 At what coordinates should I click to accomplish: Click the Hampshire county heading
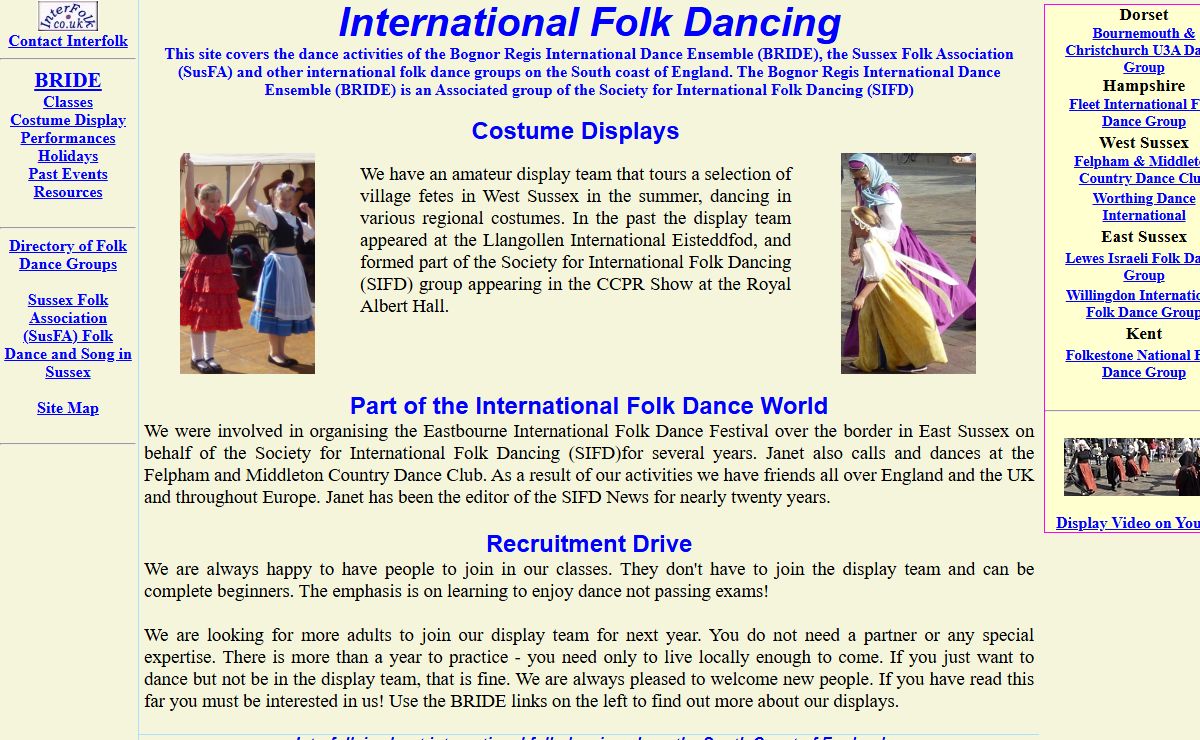click(x=1144, y=86)
